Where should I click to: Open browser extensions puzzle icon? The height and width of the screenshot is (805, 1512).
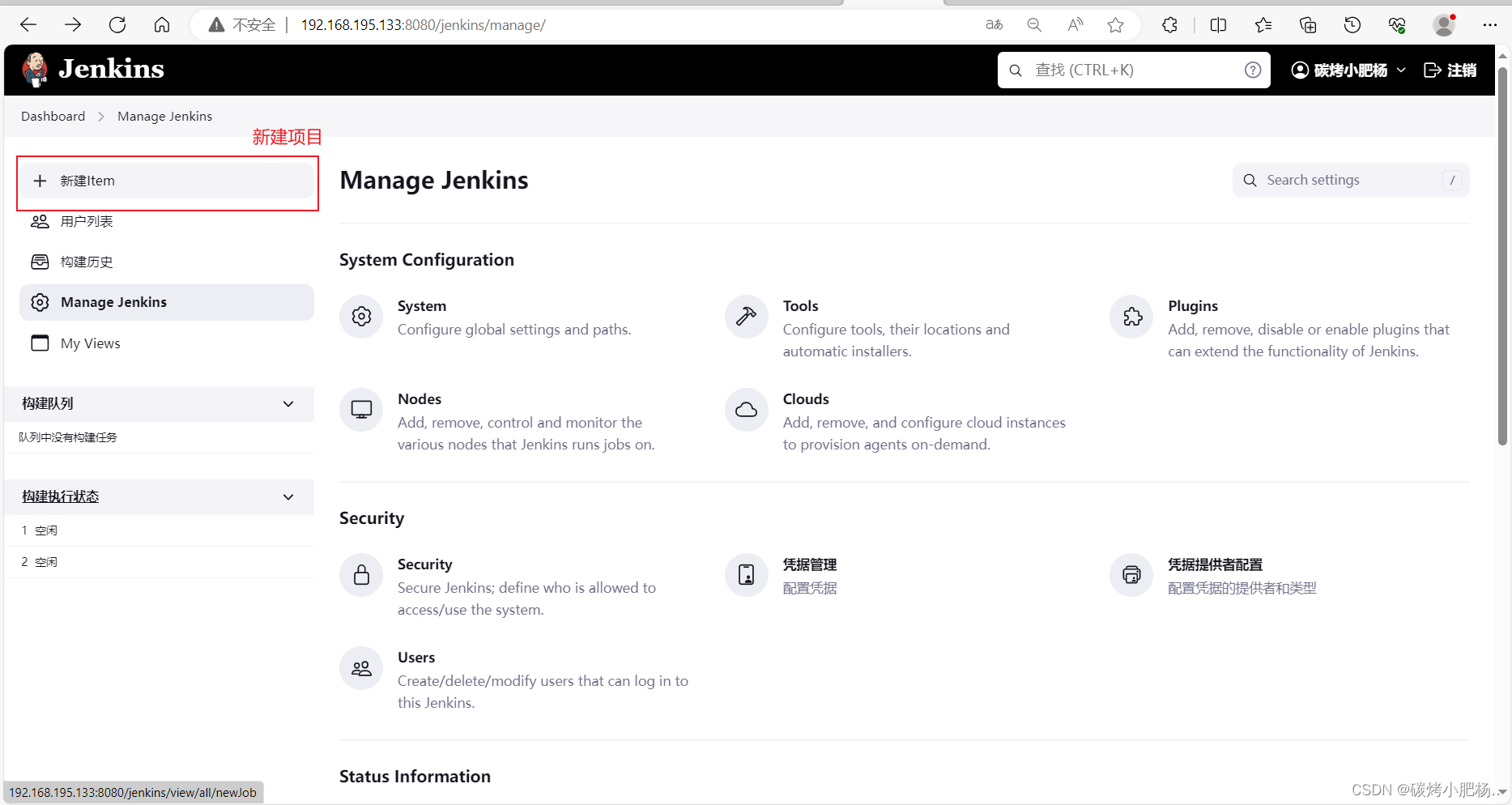[x=1169, y=25]
